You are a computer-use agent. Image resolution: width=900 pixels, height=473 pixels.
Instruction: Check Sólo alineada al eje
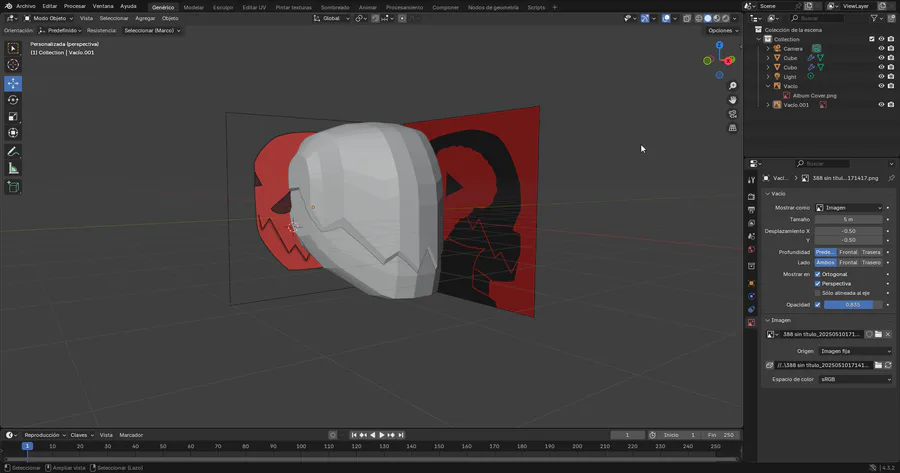tap(817, 293)
